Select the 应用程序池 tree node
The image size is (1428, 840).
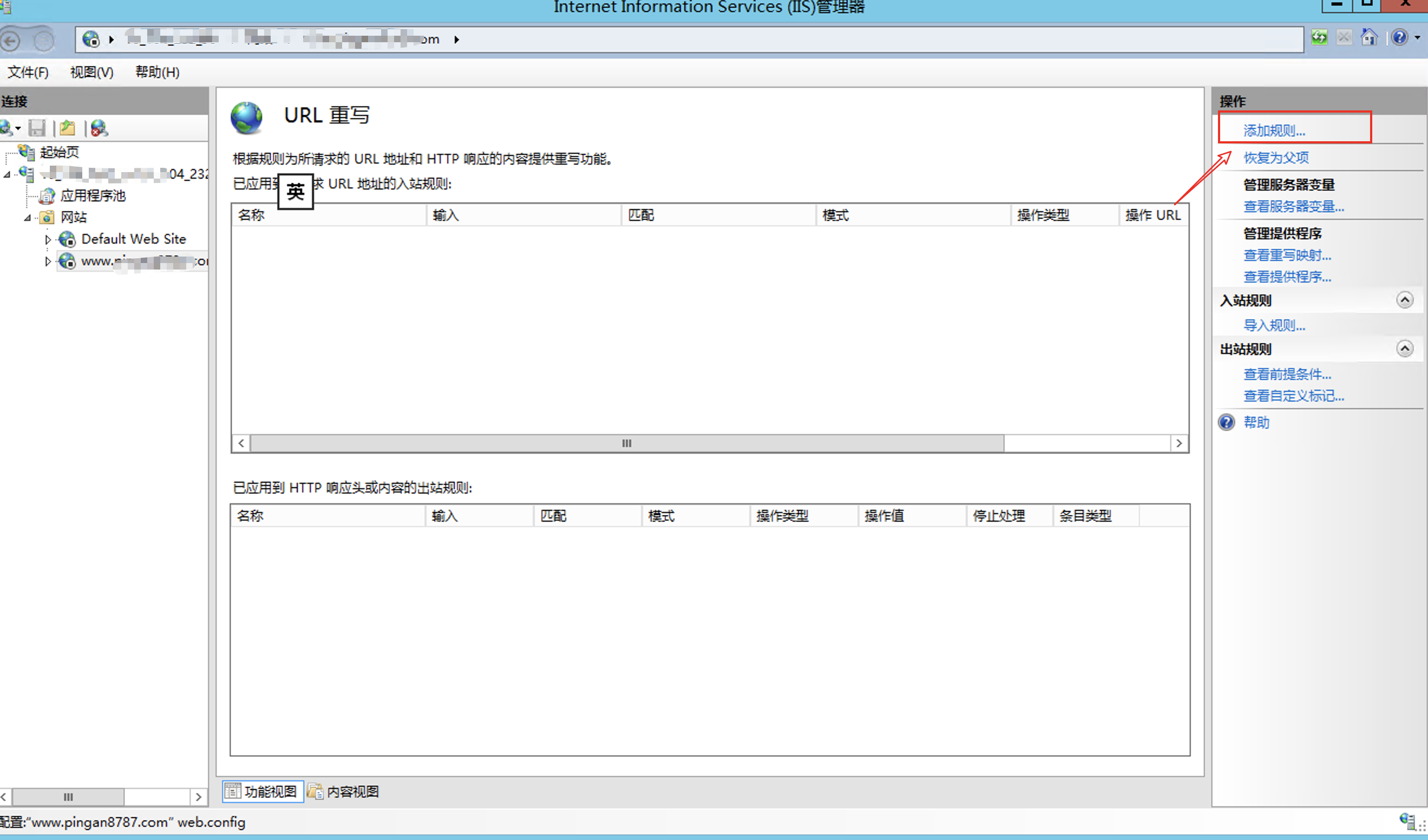(93, 196)
